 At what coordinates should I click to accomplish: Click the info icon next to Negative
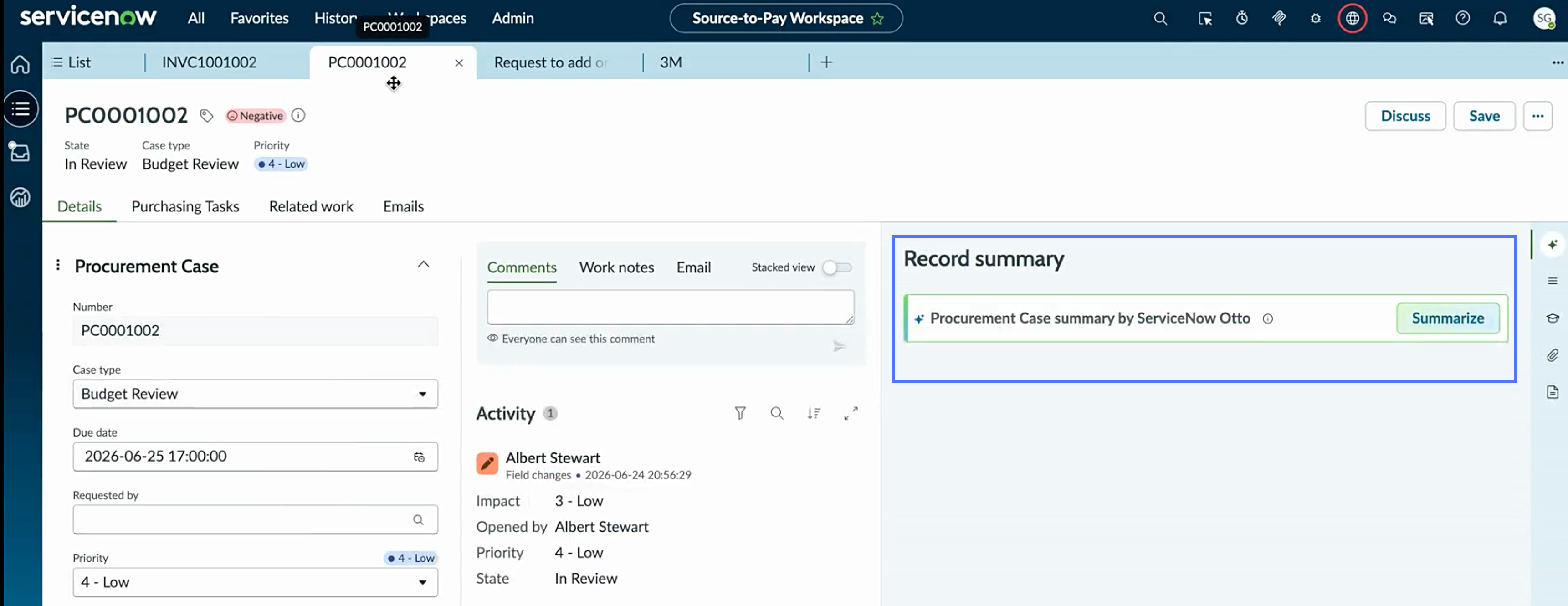(x=297, y=116)
